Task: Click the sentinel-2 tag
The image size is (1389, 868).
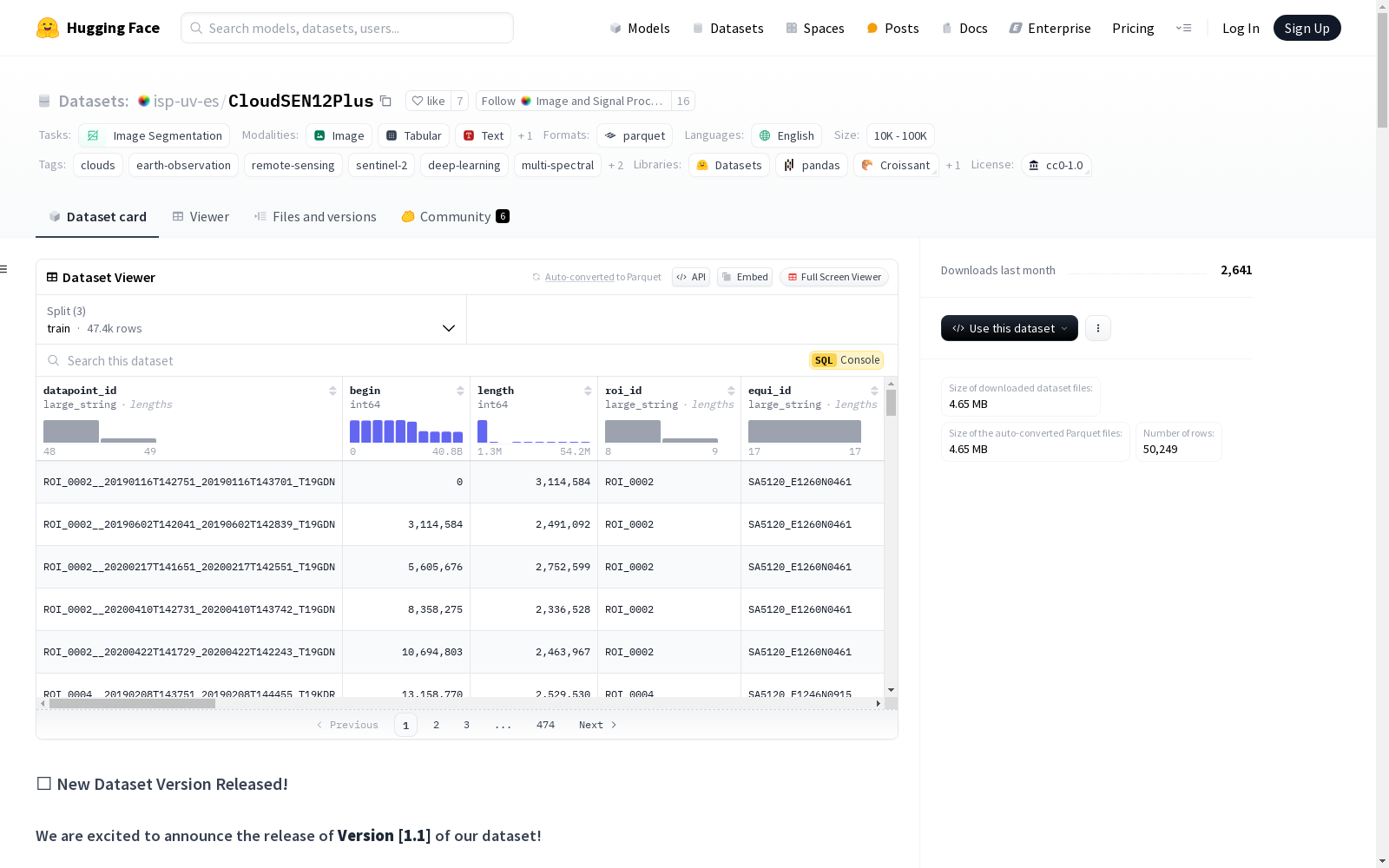Action: point(381,165)
